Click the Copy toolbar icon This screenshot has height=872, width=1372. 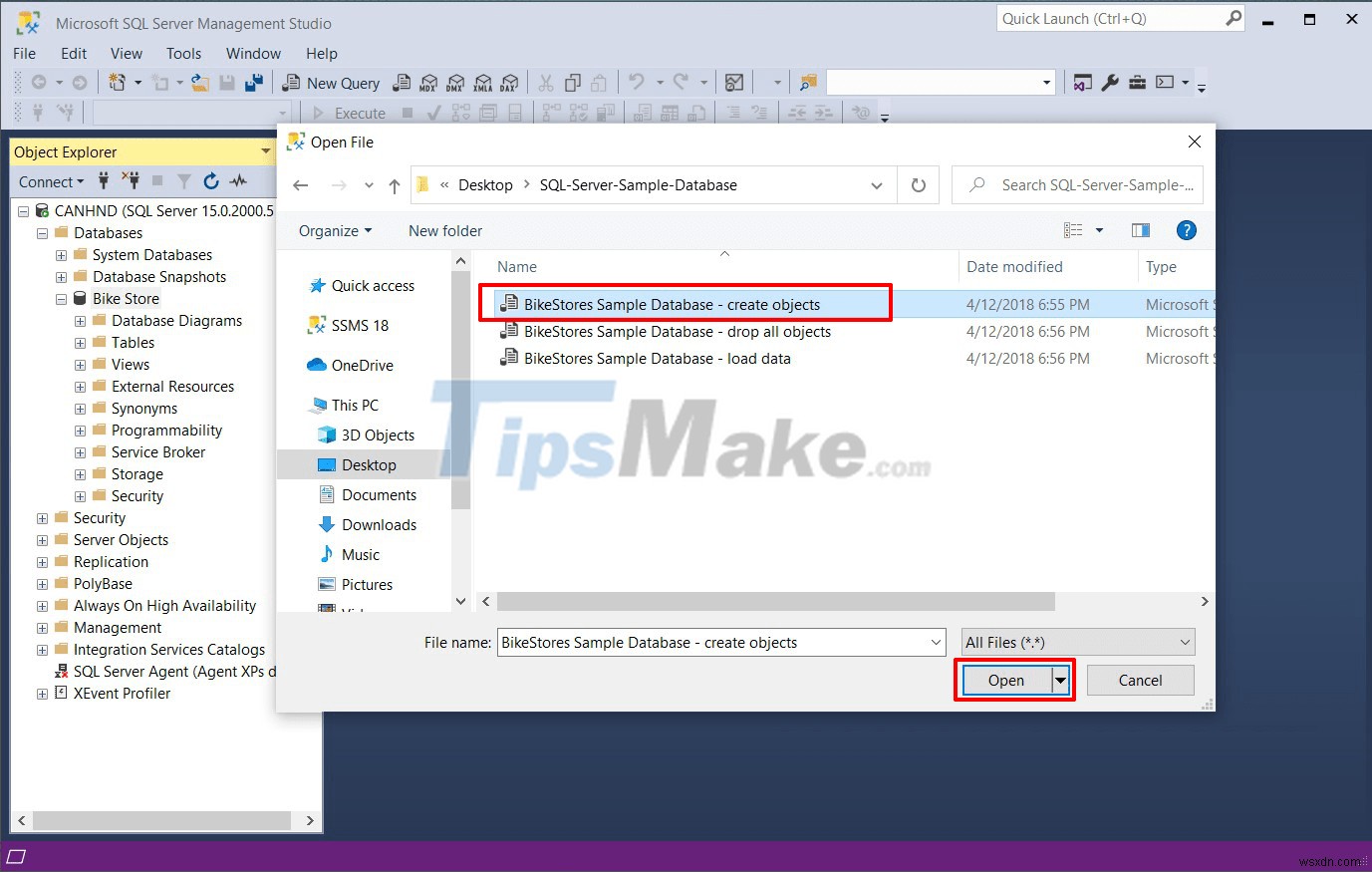[573, 83]
